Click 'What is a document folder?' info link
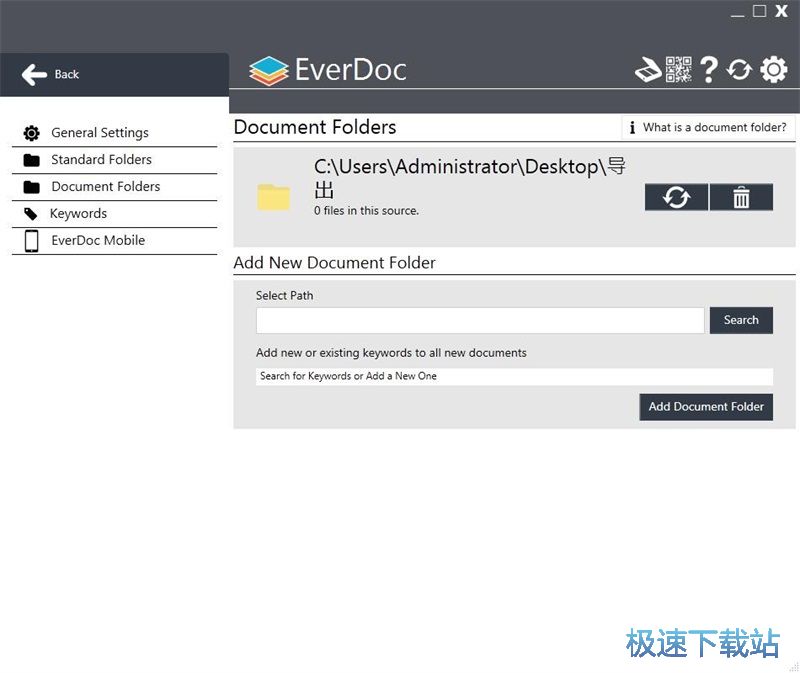 tap(708, 127)
